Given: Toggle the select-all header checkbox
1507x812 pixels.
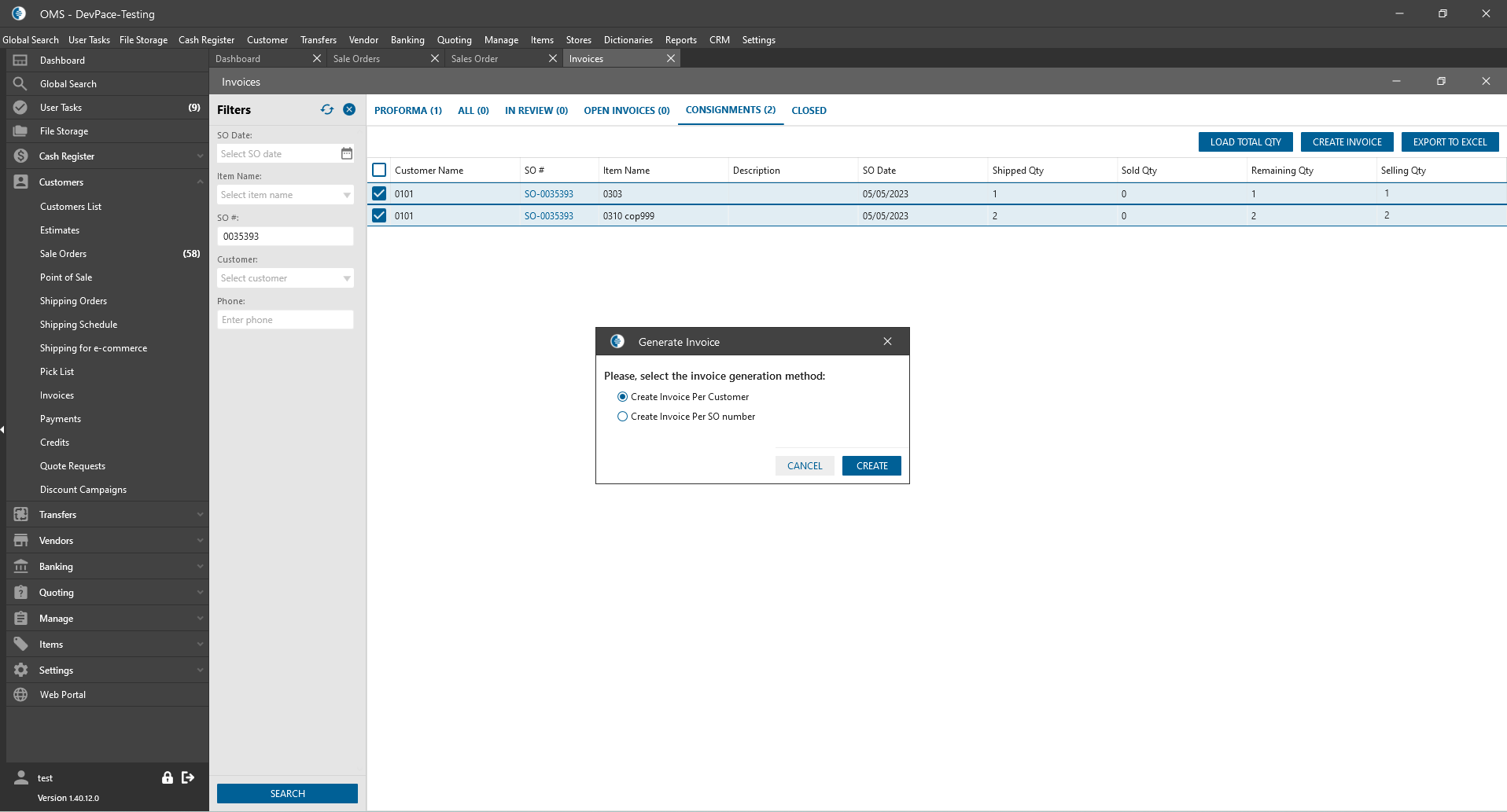Looking at the screenshot, I should tap(379, 170).
